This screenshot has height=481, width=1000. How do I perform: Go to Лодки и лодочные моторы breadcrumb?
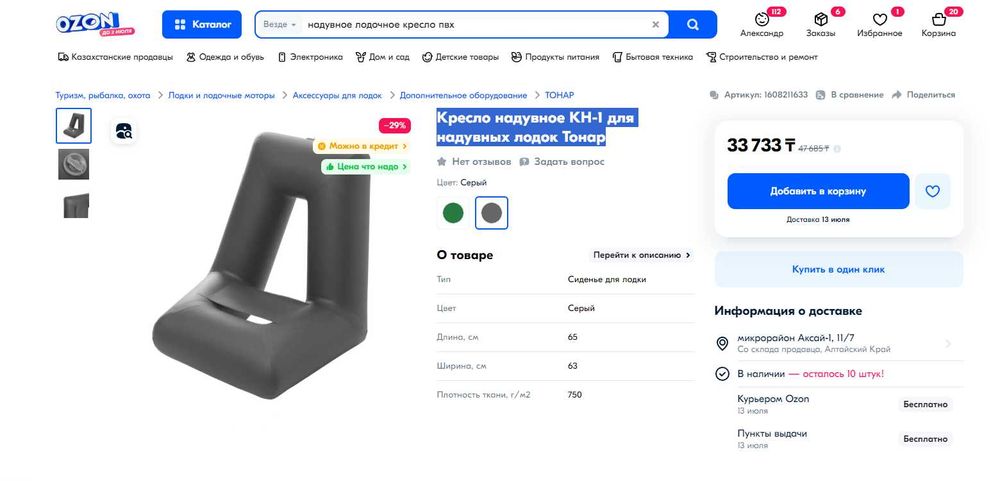click(221, 95)
